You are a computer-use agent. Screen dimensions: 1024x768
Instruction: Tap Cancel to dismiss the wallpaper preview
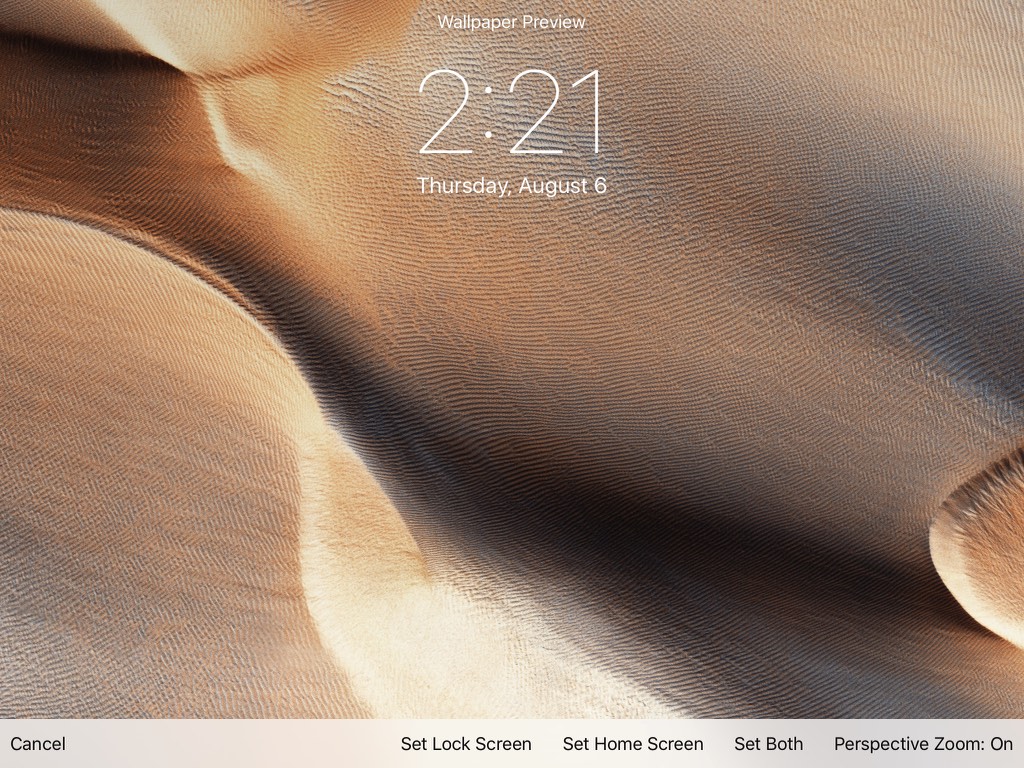tap(38, 744)
